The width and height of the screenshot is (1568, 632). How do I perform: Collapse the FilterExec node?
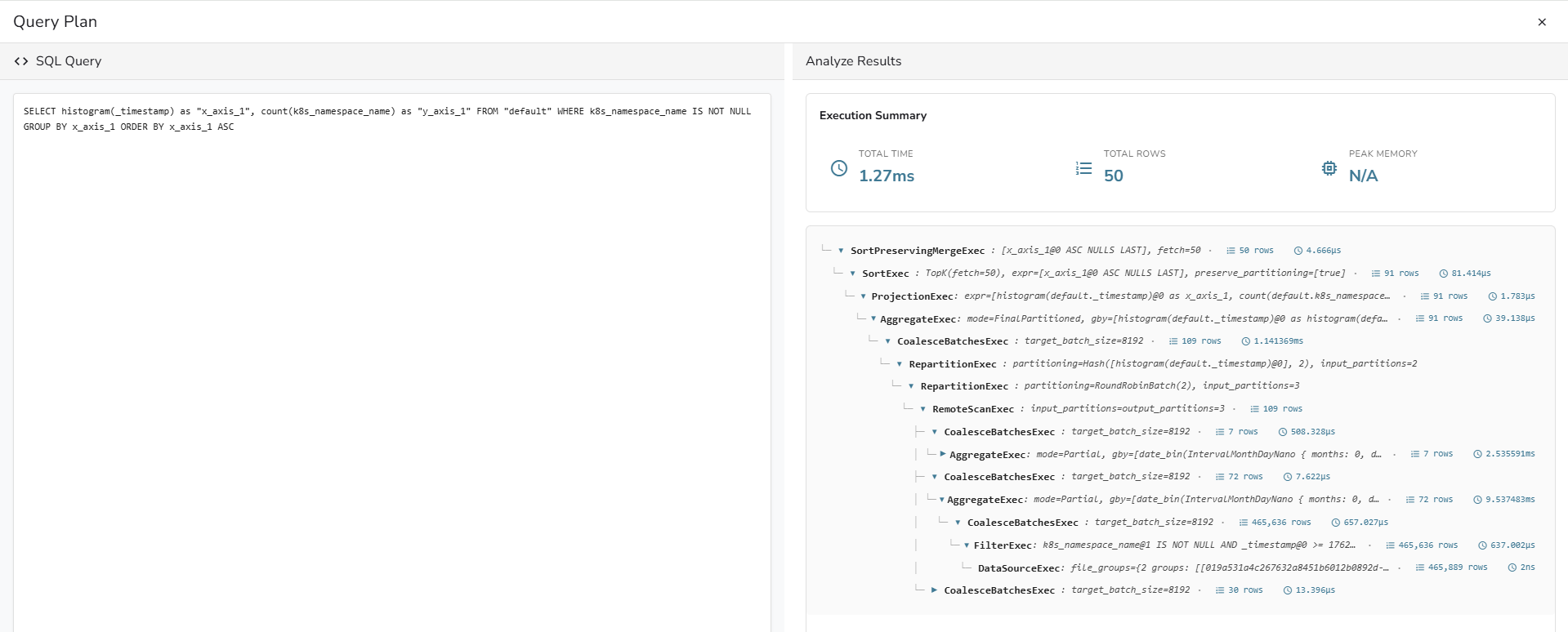(x=967, y=545)
